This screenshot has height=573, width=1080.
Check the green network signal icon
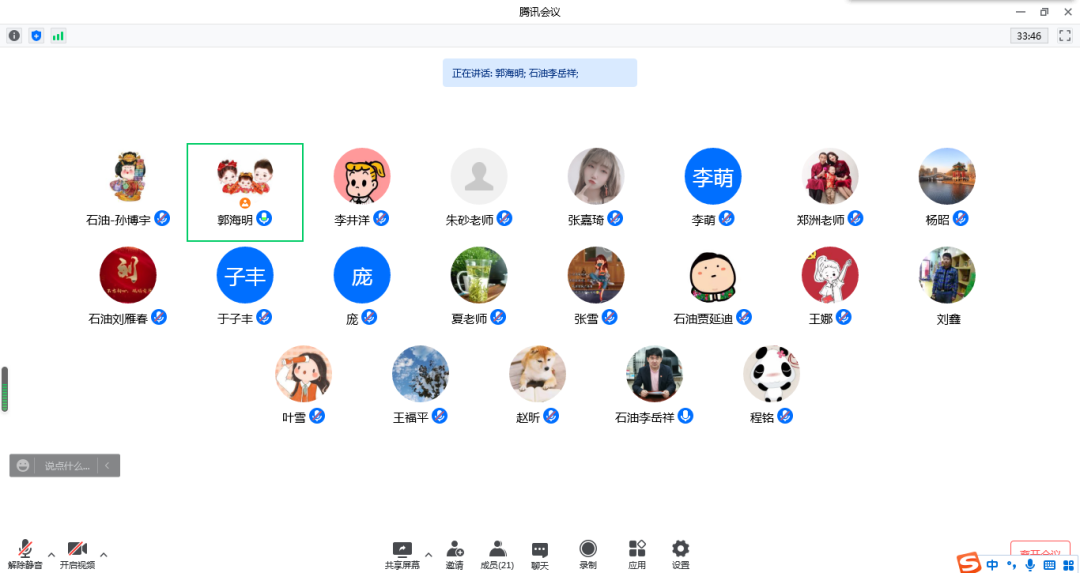58,36
